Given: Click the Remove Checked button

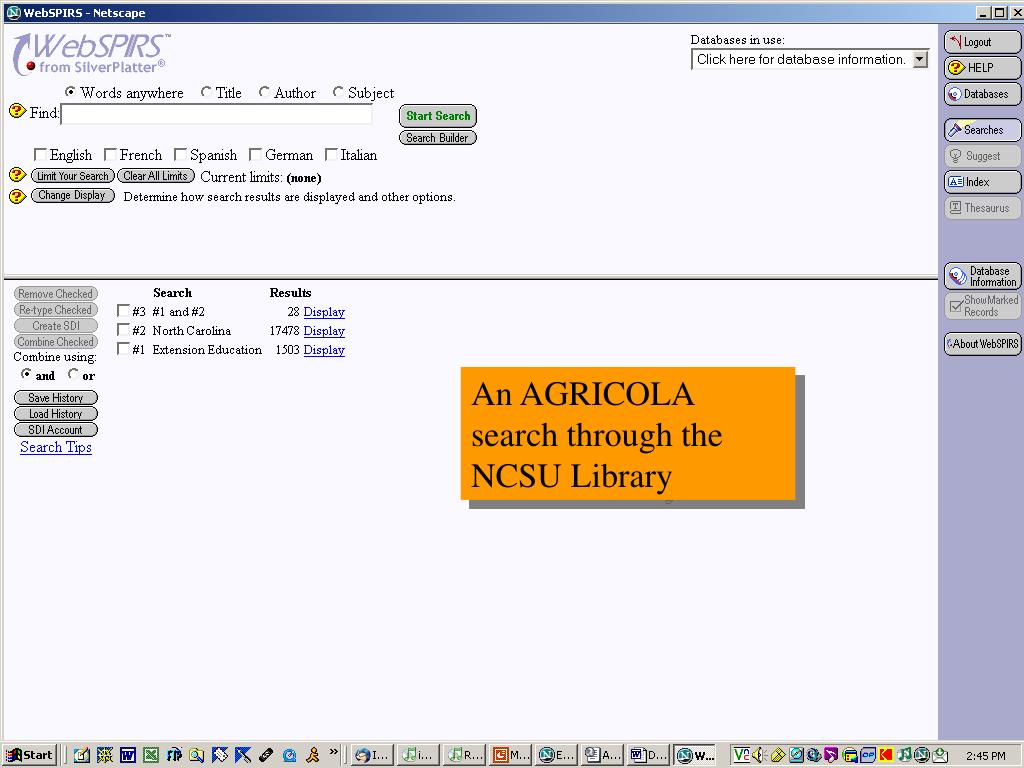Looking at the screenshot, I should [x=56, y=294].
